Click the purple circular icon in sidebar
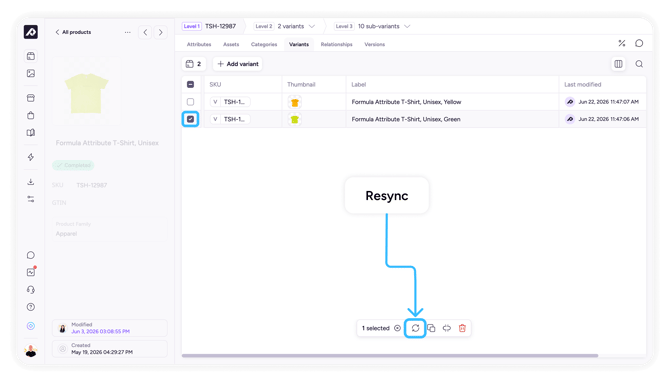This screenshot has height=382, width=670. click(x=31, y=326)
